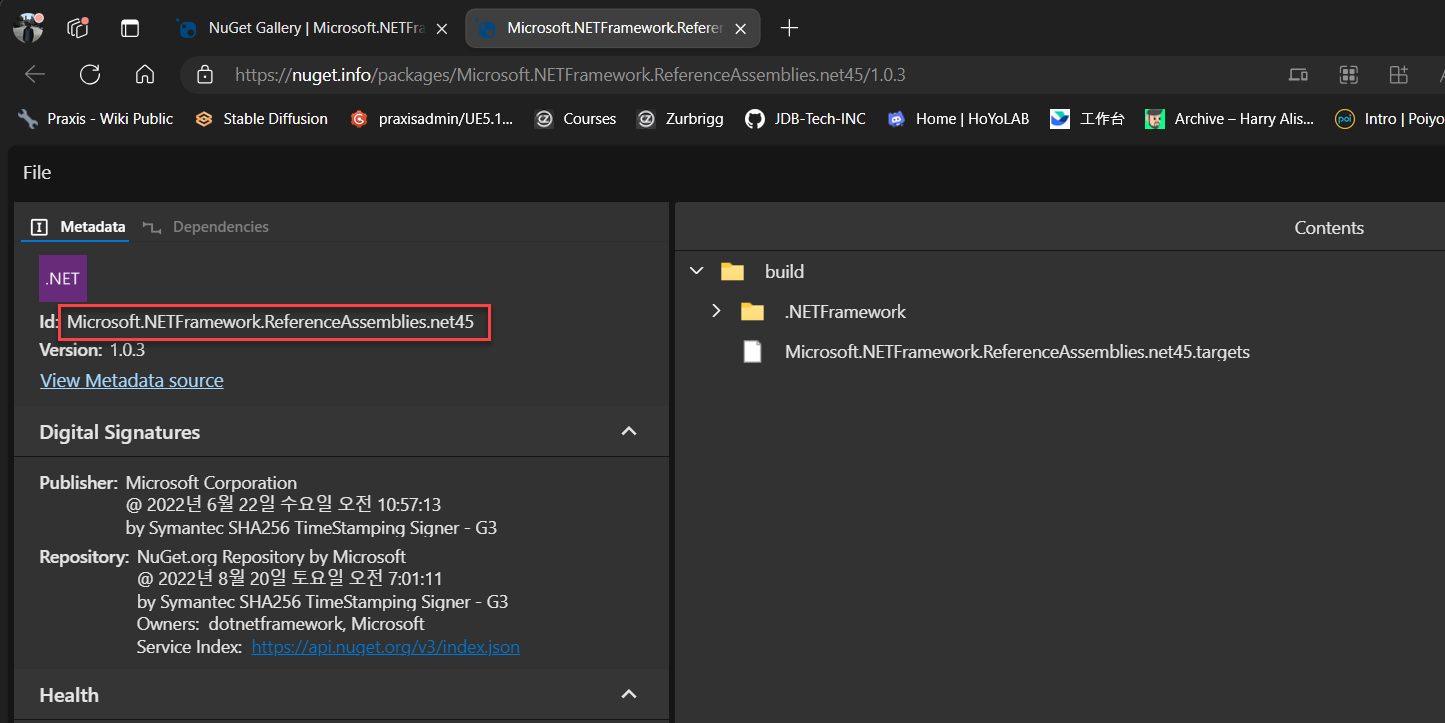Image resolution: width=1445 pixels, height=723 pixels.
Task: Collapse the build folder chevron
Action: coord(697,271)
